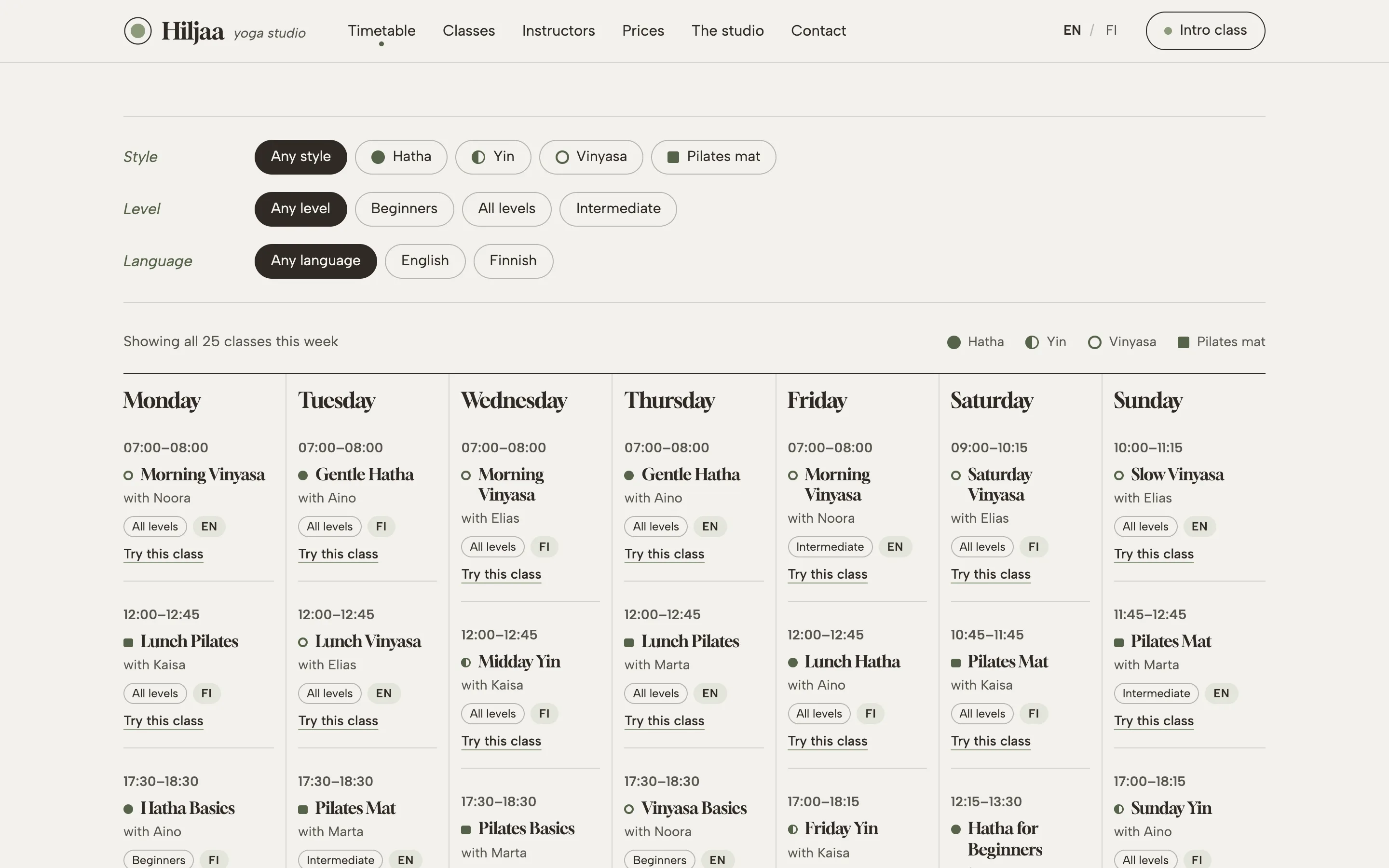Go to the Prices page

[x=643, y=31]
